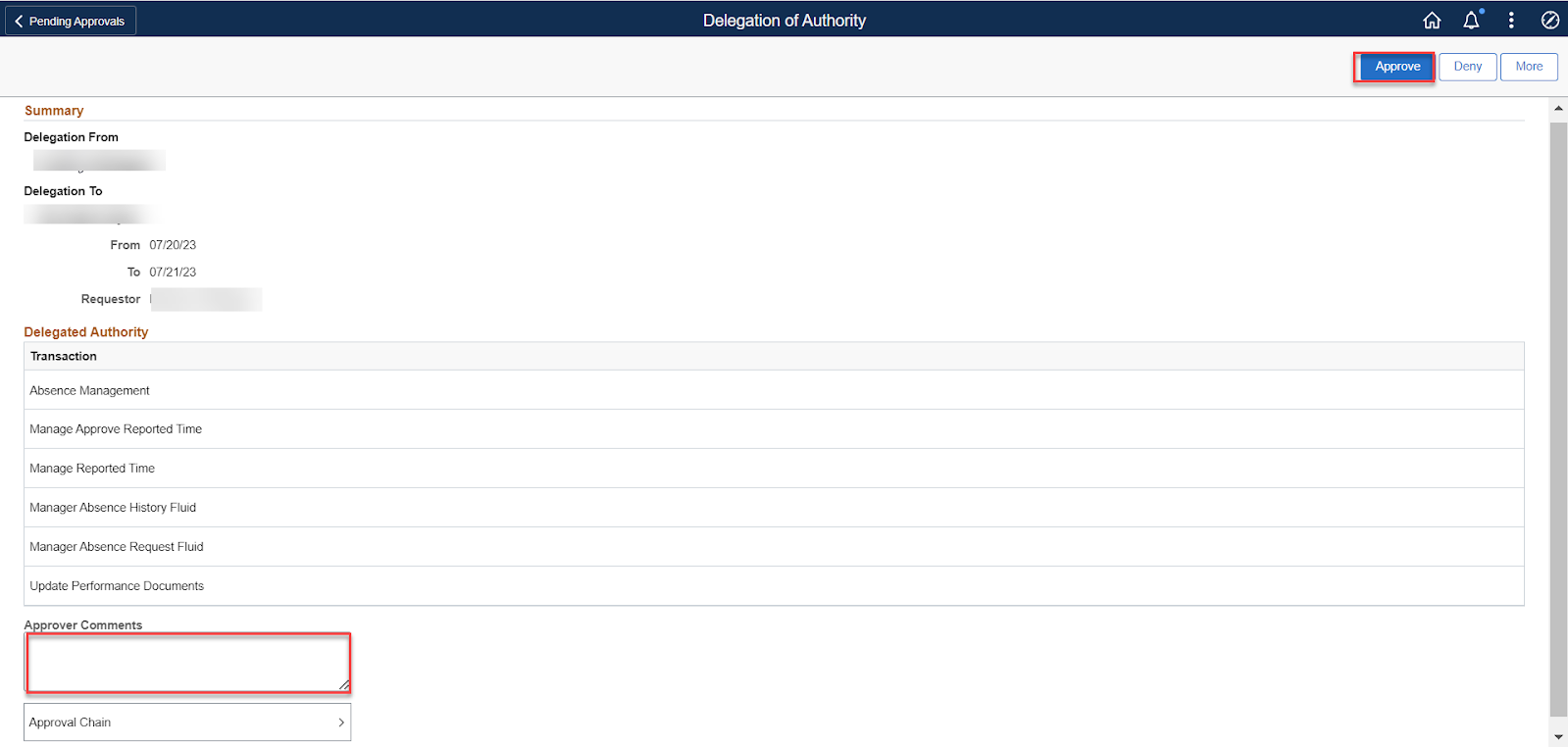Open the More button options
Screen dimensions: 1568x747
coord(1529,67)
